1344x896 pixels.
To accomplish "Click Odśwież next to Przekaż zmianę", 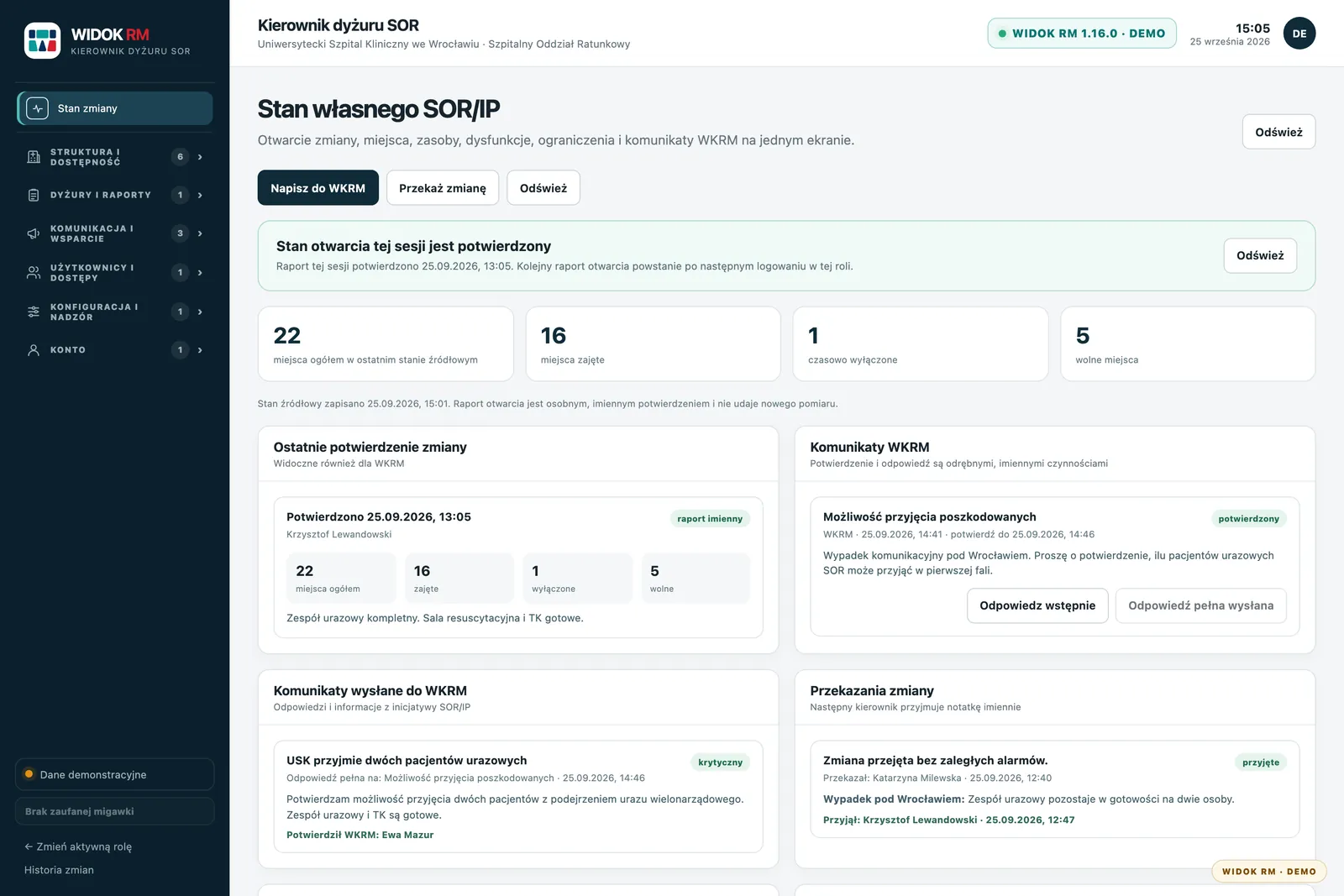I will [x=543, y=188].
